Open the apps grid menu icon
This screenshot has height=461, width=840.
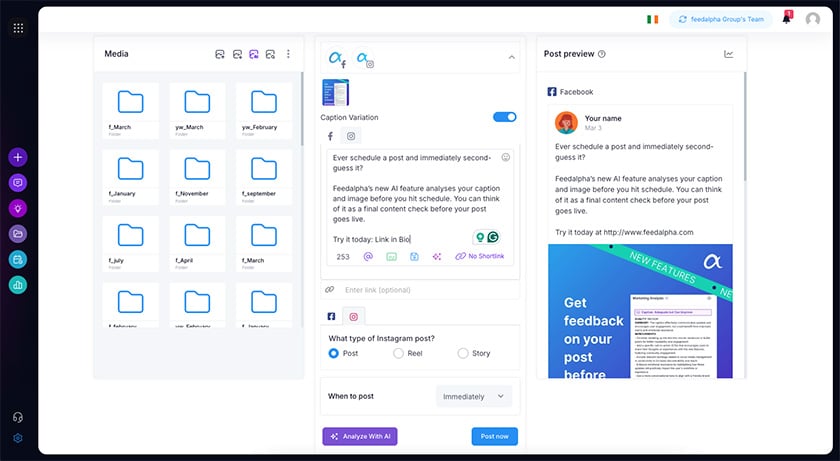coord(18,28)
